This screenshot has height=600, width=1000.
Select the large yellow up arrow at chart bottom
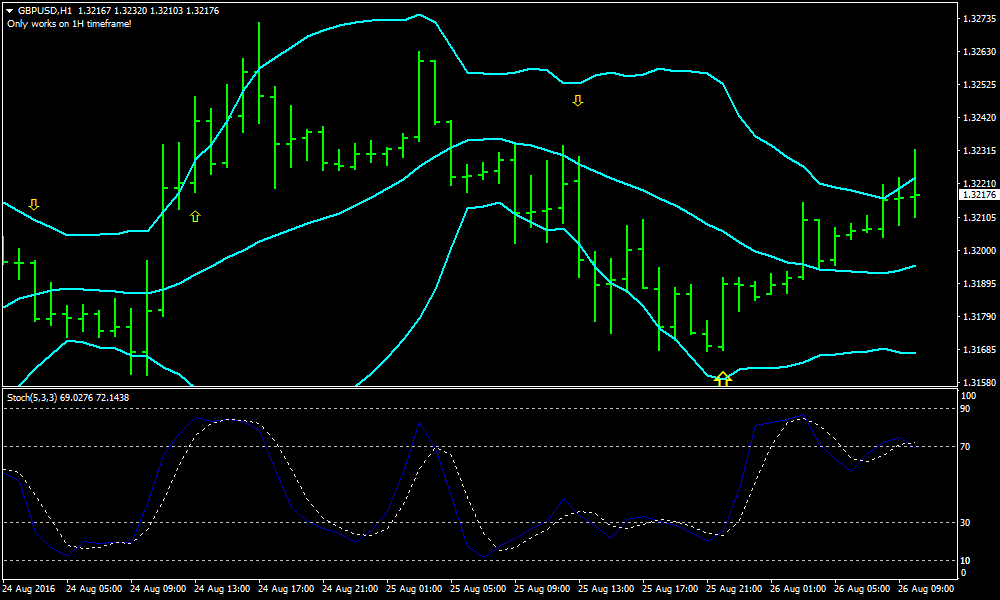pyautogui.click(x=723, y=378)
